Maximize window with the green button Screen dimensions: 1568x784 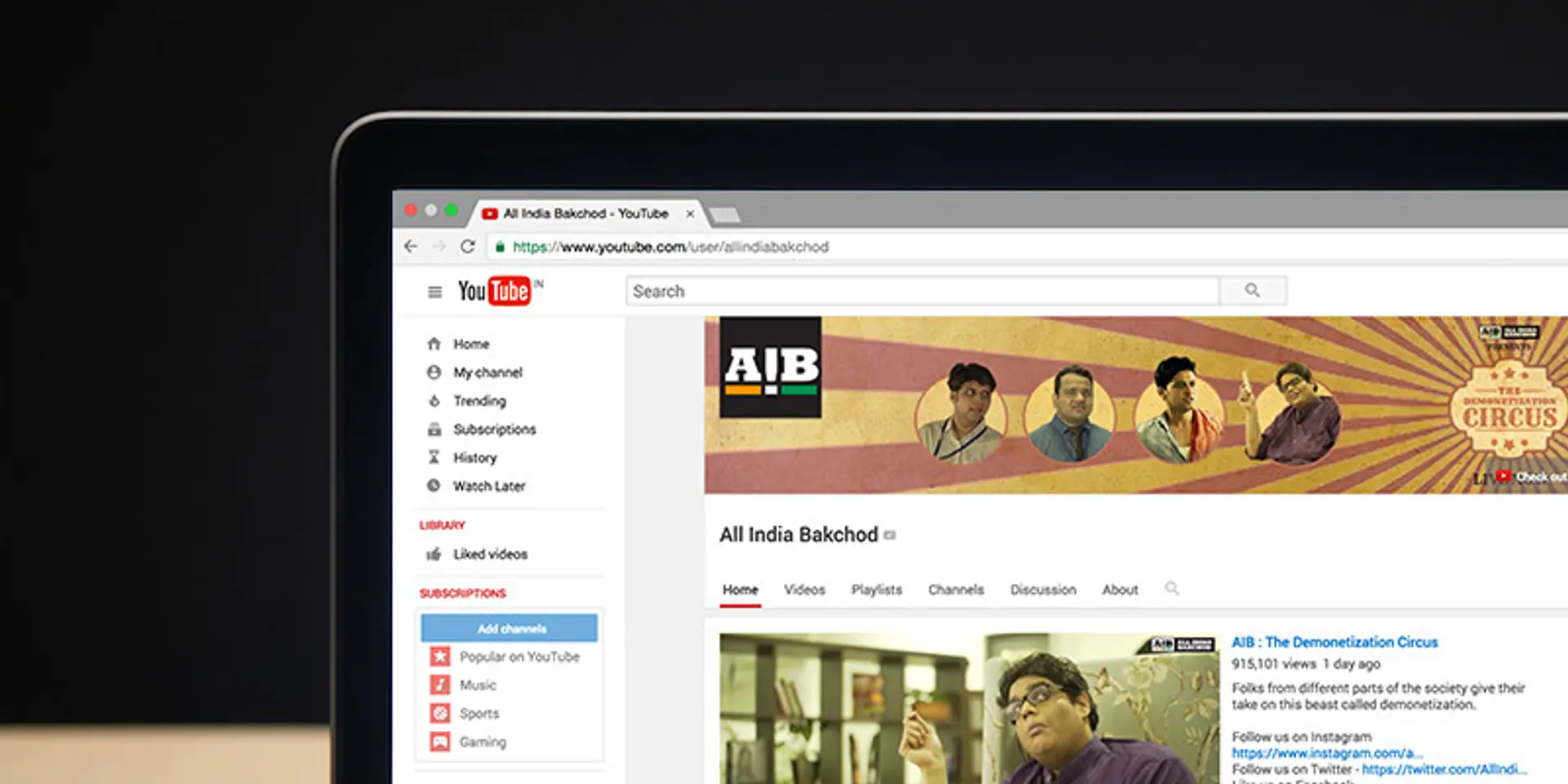[x=451, y=211]
